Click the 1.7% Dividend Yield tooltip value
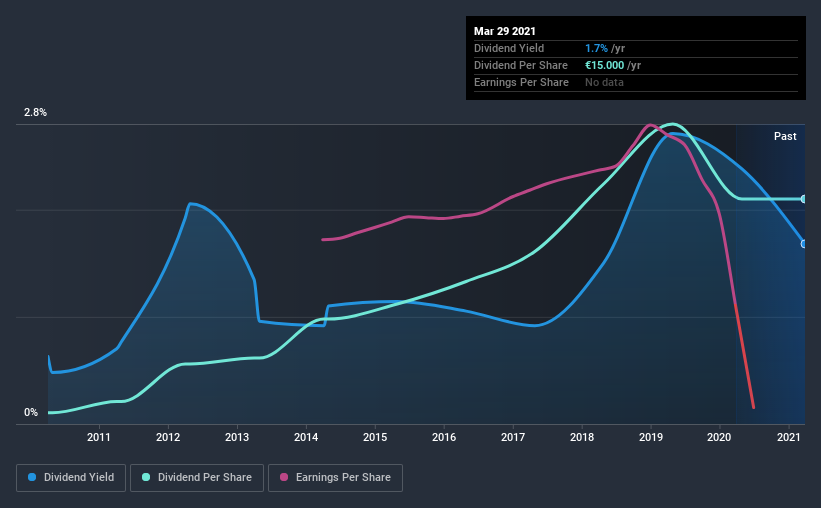The image size is (821, 508). [x=596, y=48]
